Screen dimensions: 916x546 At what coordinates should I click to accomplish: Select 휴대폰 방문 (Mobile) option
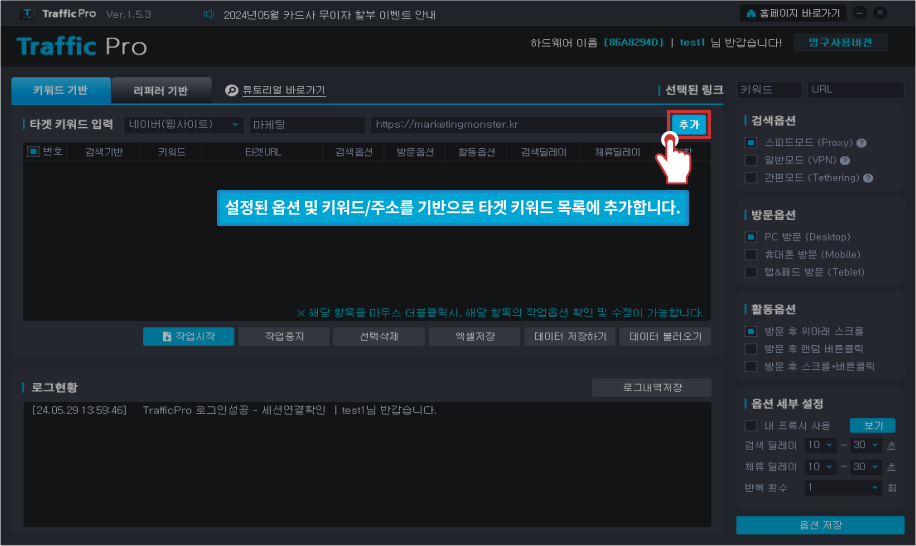coord(751,255)
